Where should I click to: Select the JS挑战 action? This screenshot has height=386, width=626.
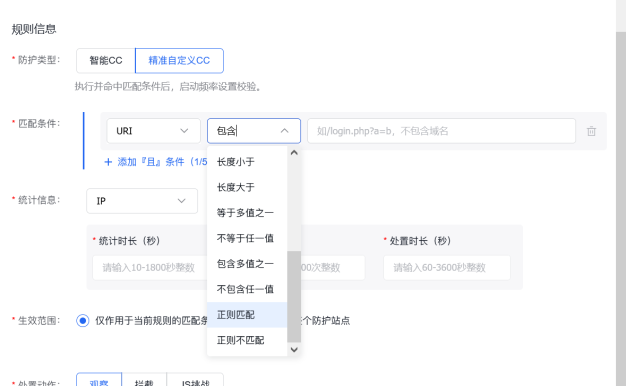point(195,381)
